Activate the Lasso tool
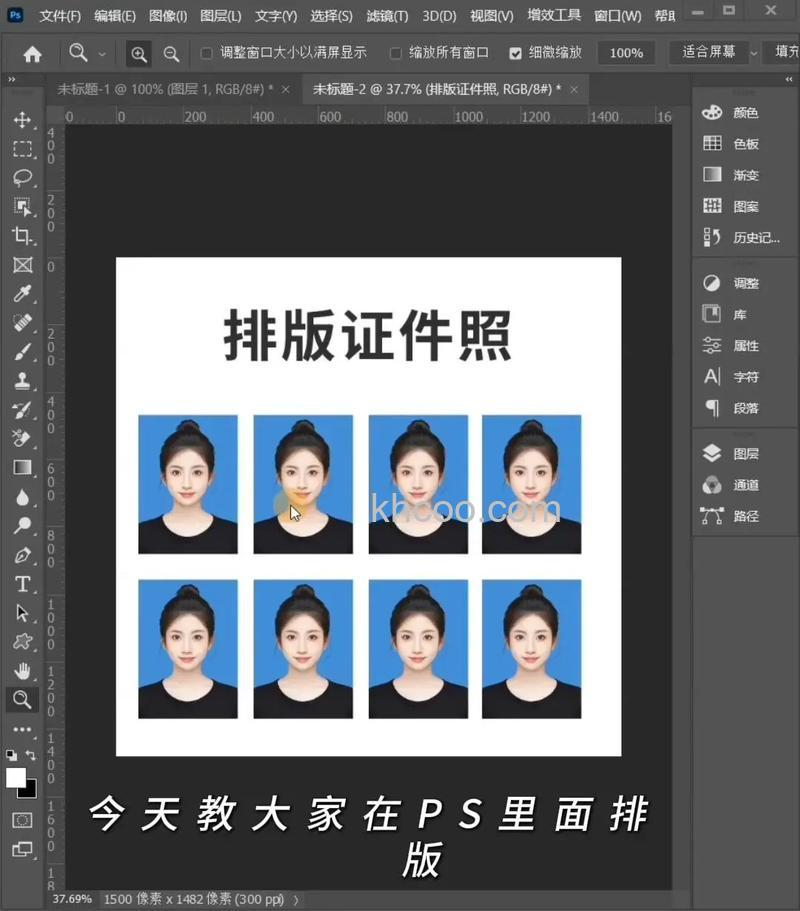The image size is (800, 911). point(22,178)
